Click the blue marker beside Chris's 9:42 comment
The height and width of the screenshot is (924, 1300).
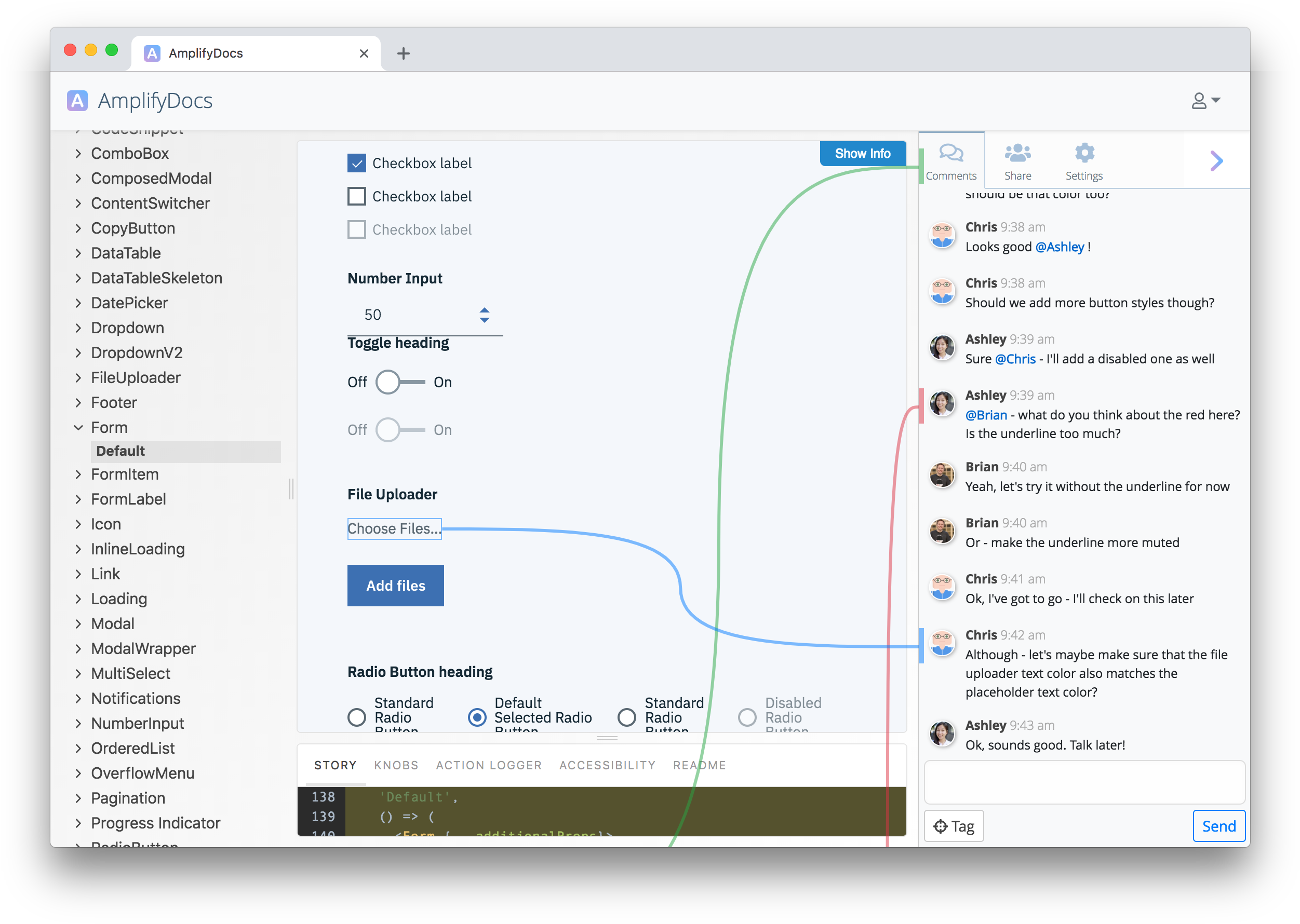(x=921, y=646)
